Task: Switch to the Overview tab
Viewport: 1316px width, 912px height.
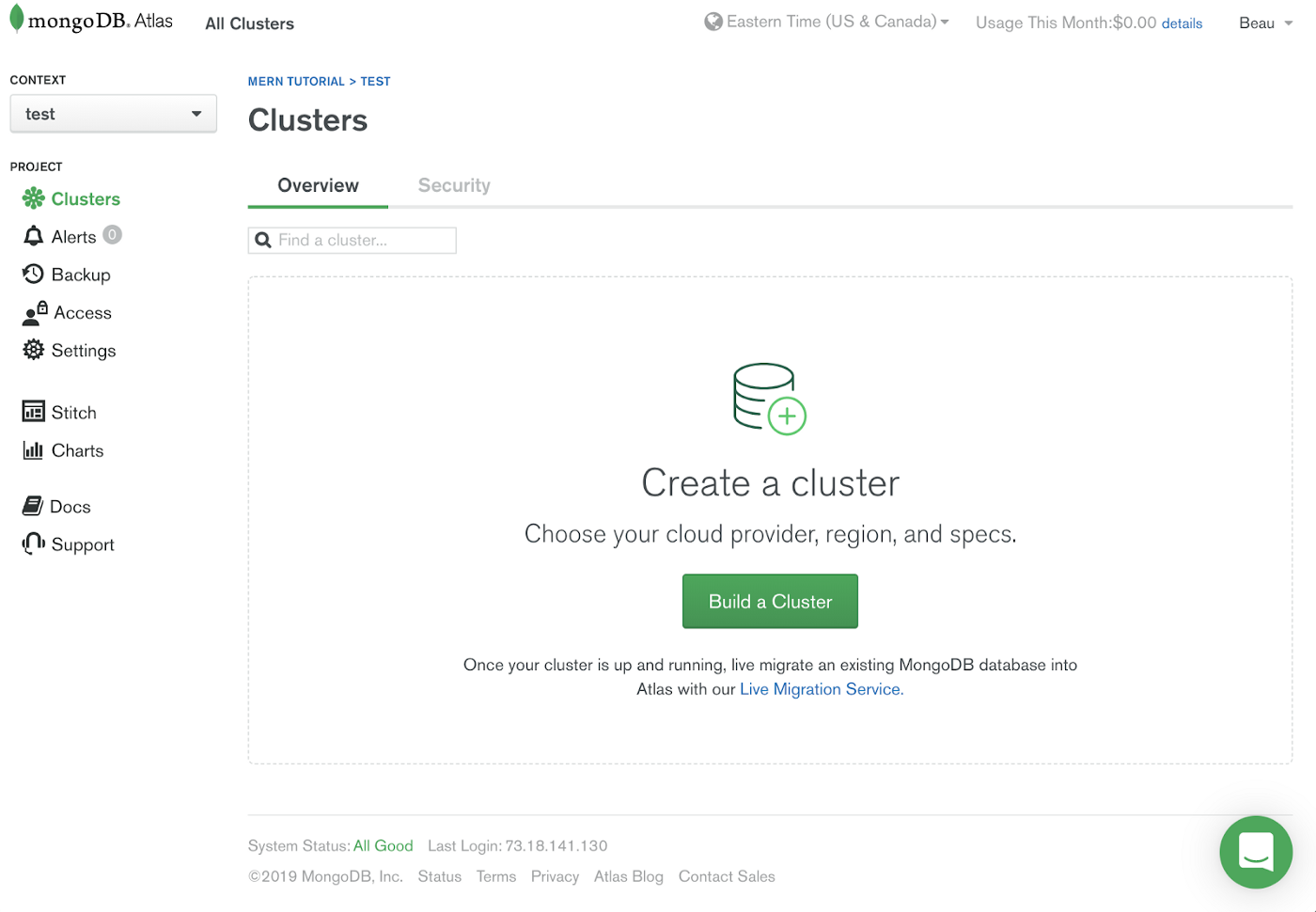Action: click(318, 185)
